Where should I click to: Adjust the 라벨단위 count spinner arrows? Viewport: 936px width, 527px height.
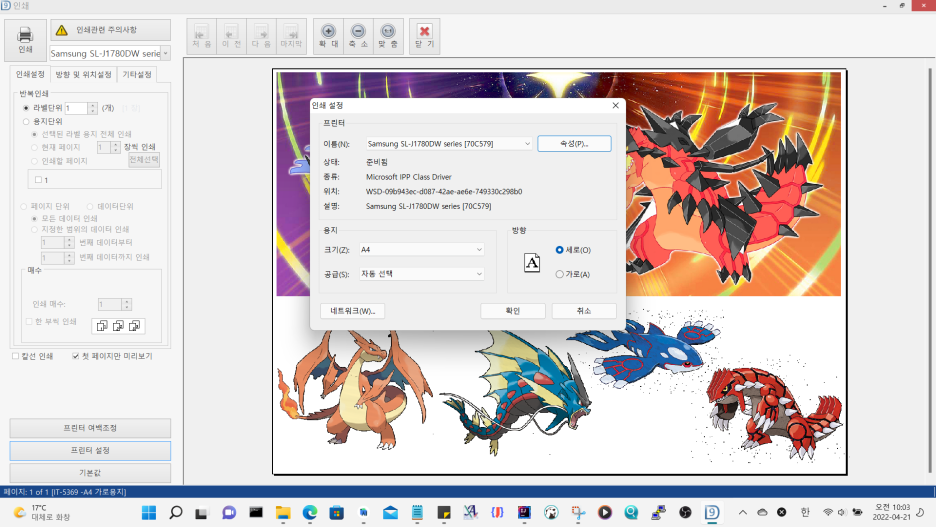(93, 108)
